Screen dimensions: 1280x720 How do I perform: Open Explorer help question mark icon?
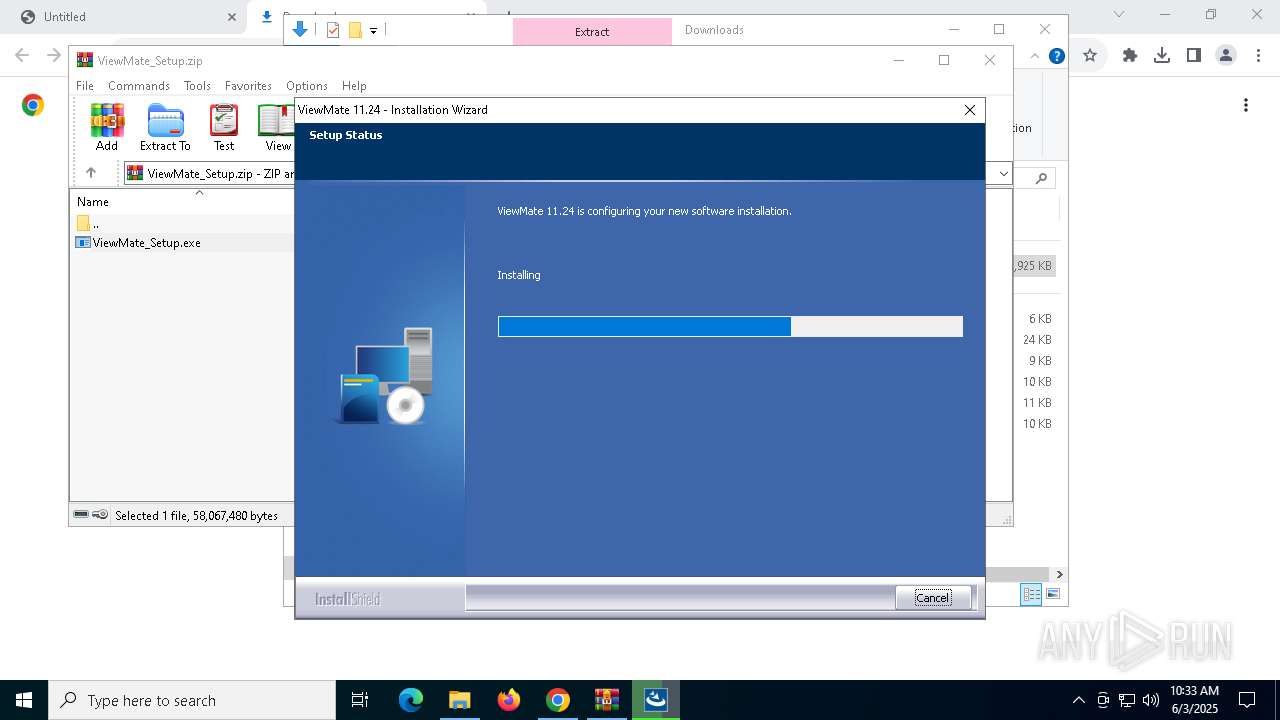pos(1056,56)
